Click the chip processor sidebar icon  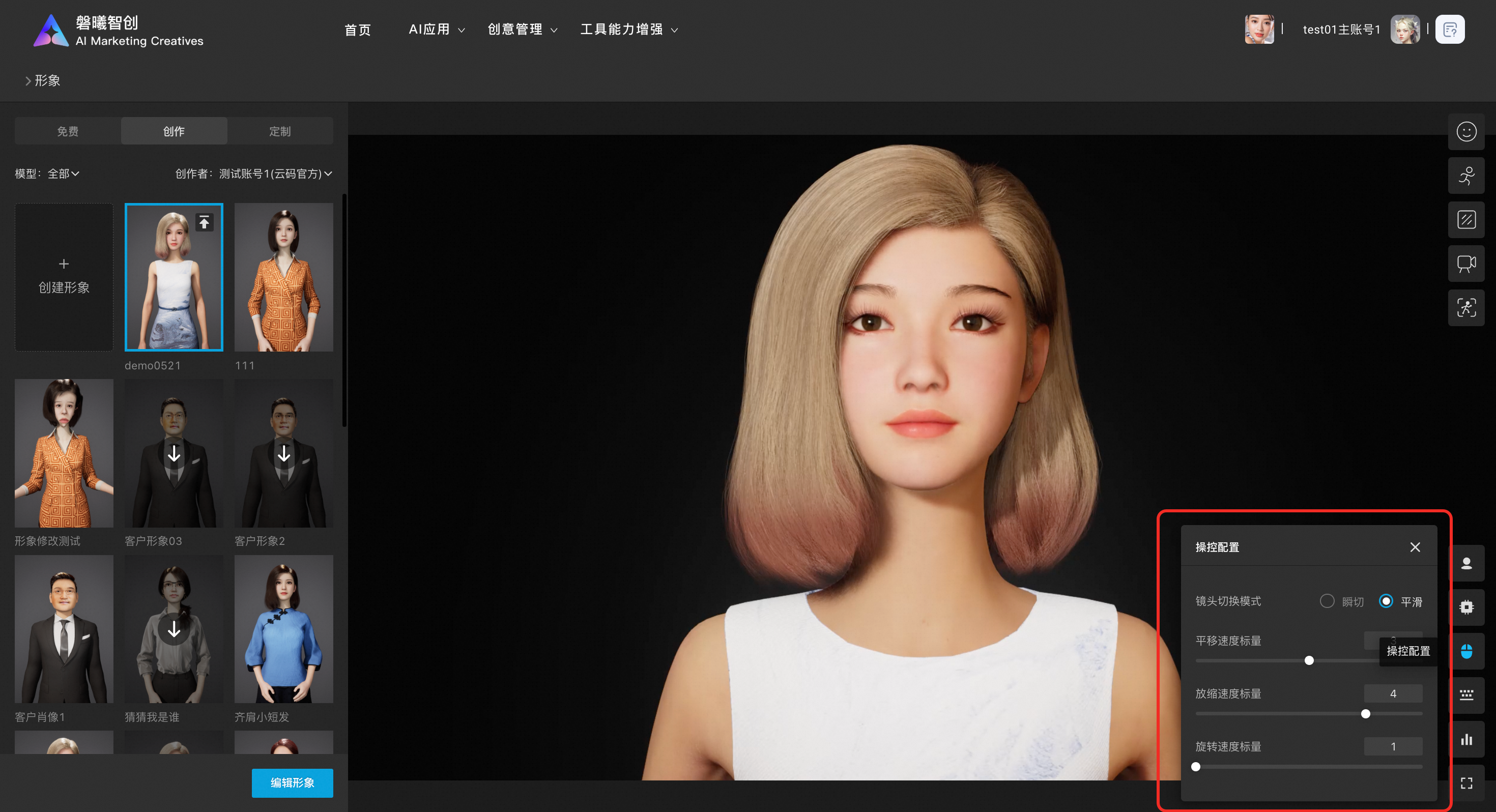[1467, 607]
